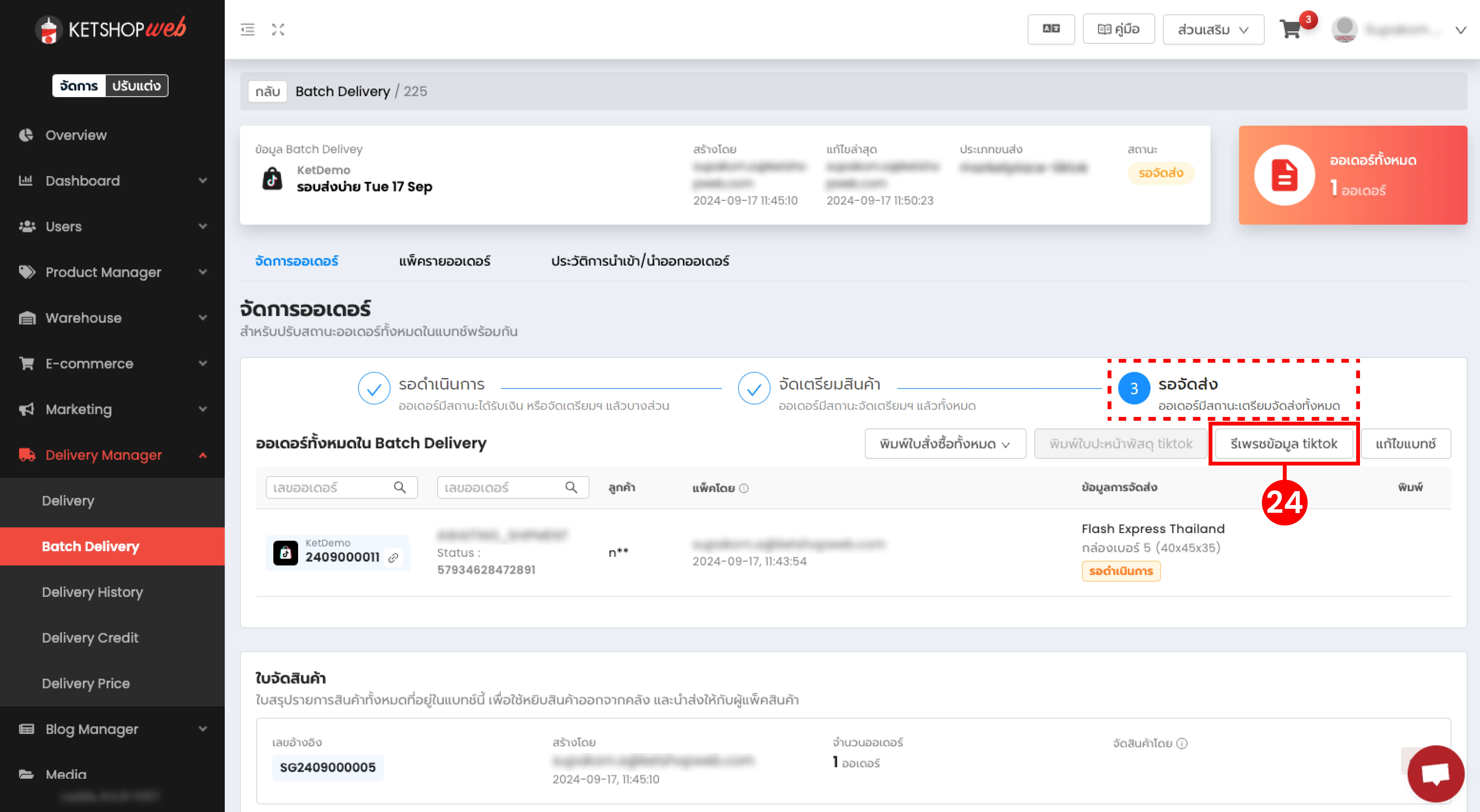Screen dimensions: 1480x812
Task: Click the Dashboard bar chart icon
Action: tap(26, 180)
